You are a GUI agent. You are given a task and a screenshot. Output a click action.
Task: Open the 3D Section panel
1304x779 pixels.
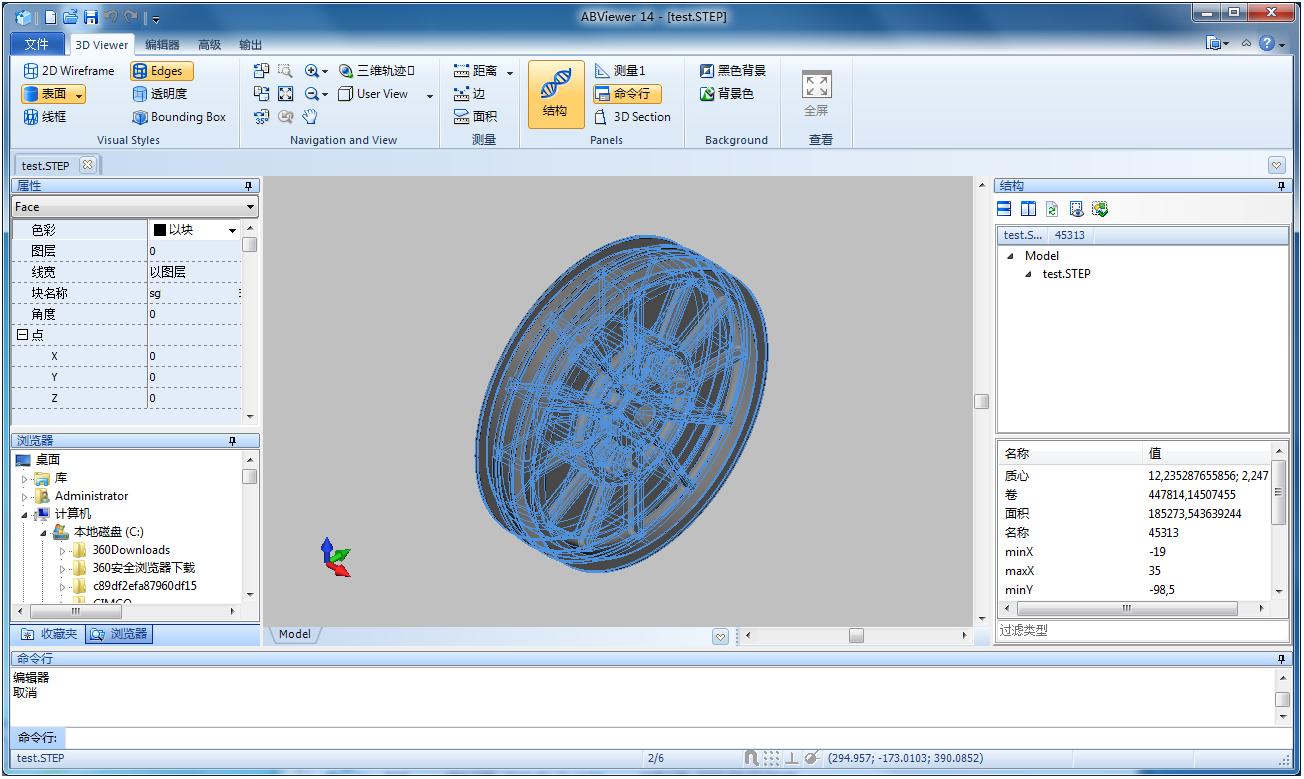pyautogui.click(x=632, y=117)
